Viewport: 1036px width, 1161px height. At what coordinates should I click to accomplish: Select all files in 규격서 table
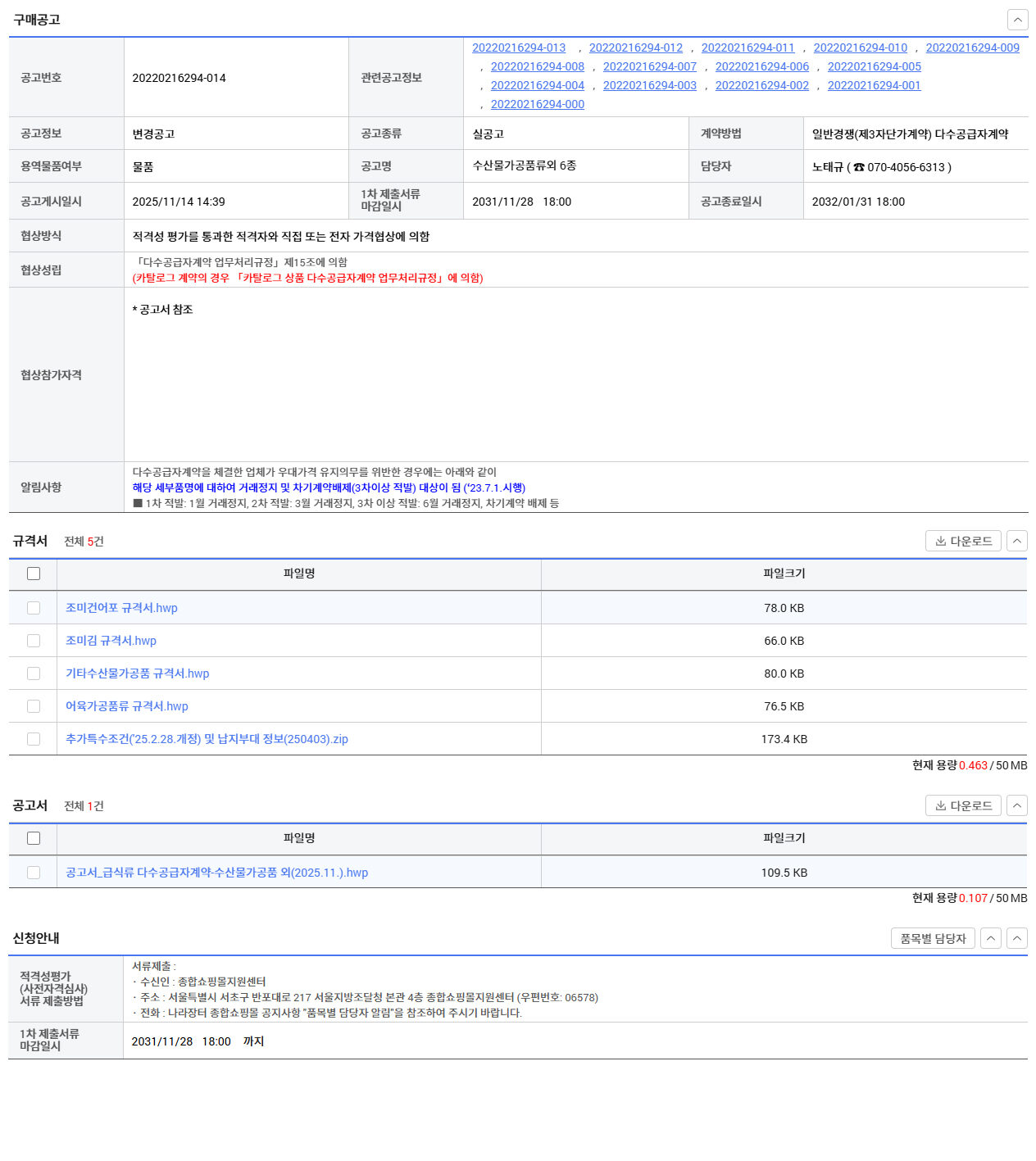point(34,574)
